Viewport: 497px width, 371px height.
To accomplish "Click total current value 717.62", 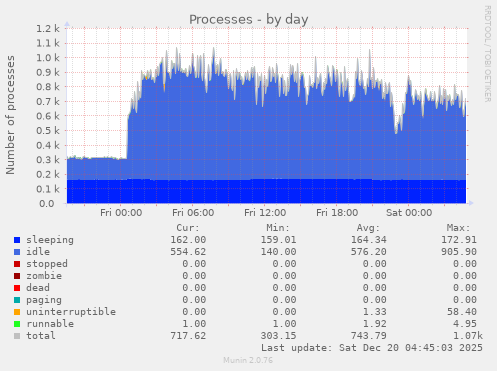I will tap(188, 336).
